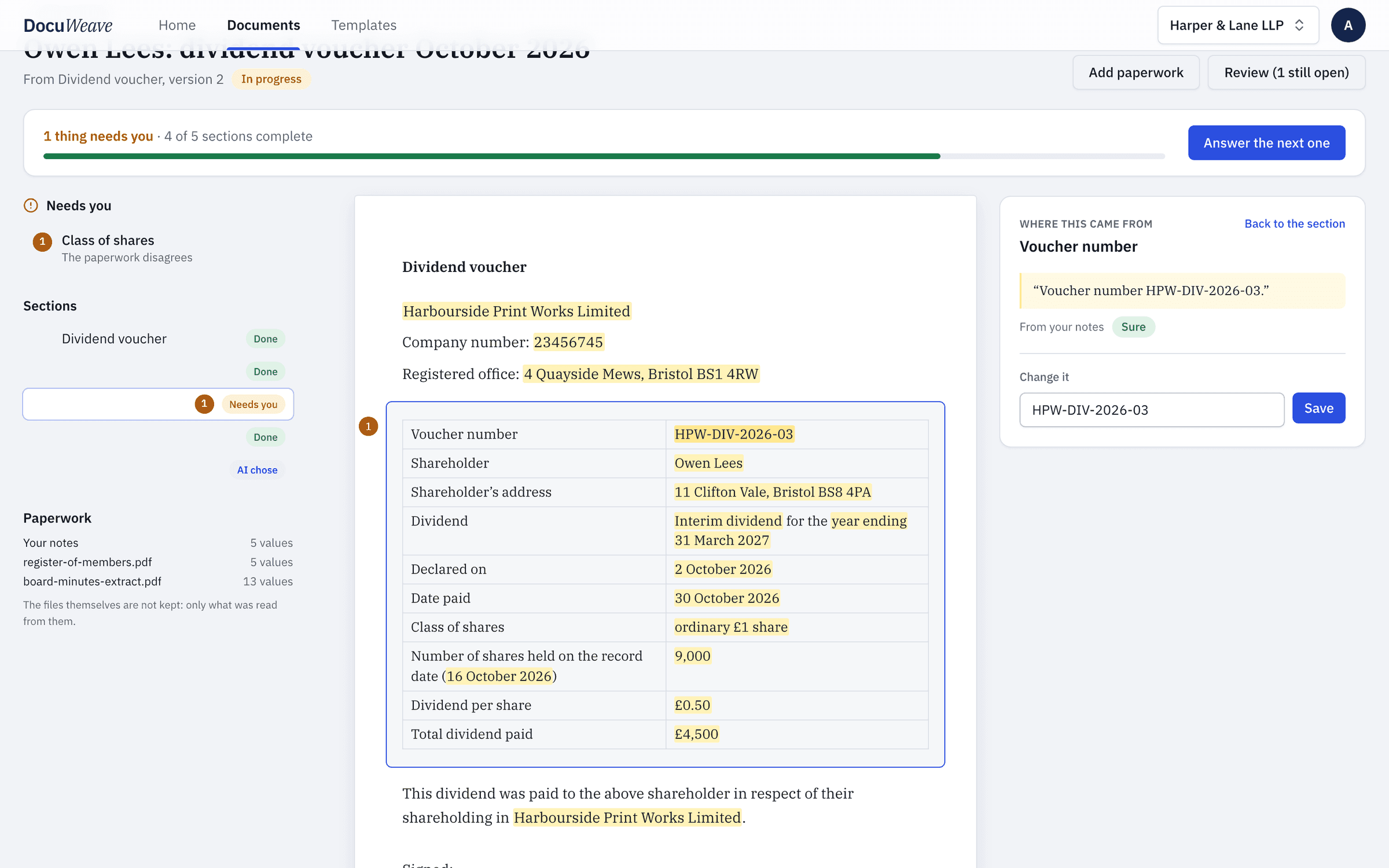Select the 11 Clifton Vale address value
The image size is (1389, 868).
772,492
